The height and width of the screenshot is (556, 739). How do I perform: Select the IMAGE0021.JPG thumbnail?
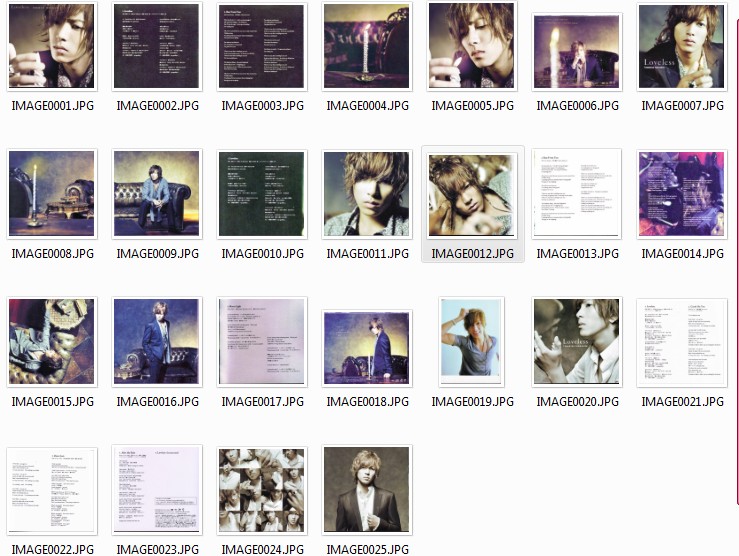tap(682, 342)
